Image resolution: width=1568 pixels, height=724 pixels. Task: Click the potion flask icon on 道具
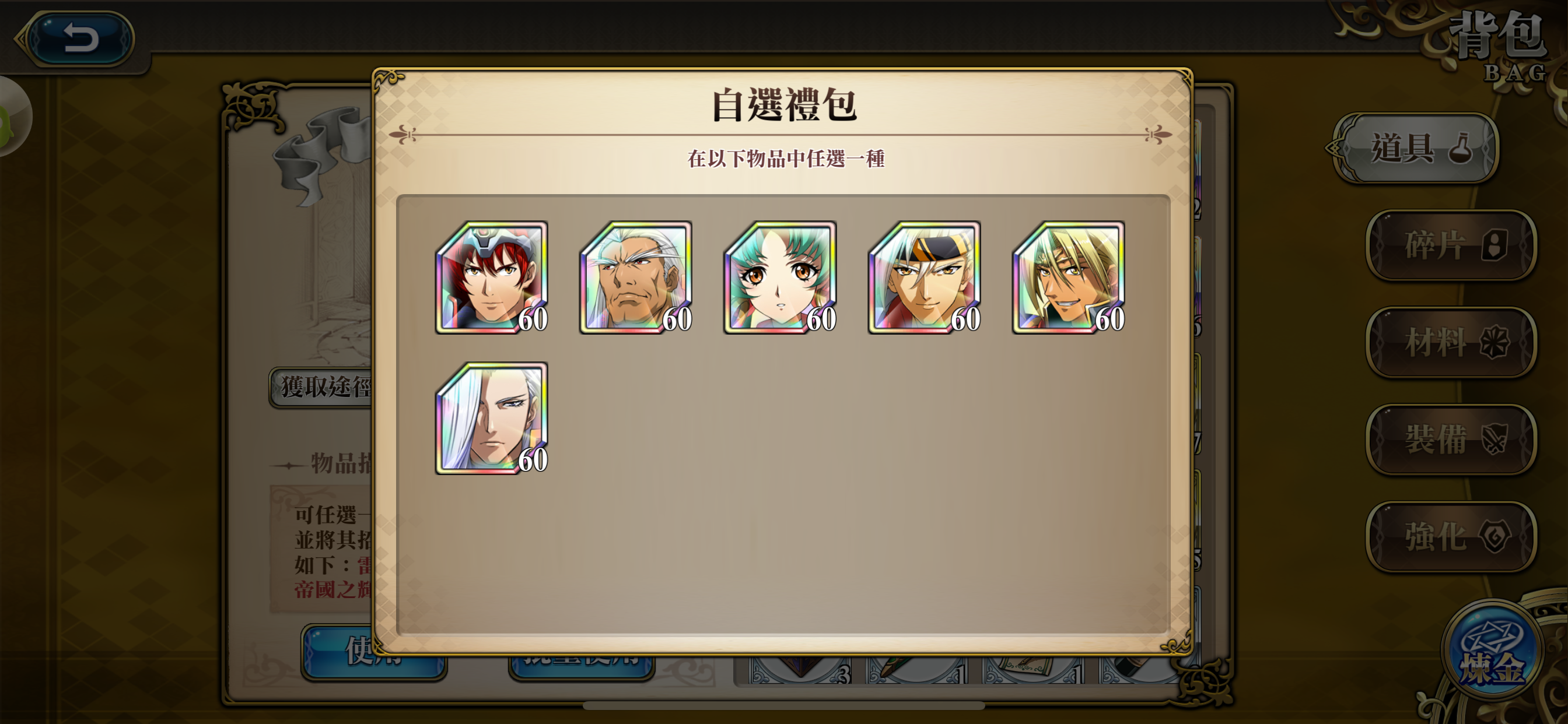pos(1461,149)
